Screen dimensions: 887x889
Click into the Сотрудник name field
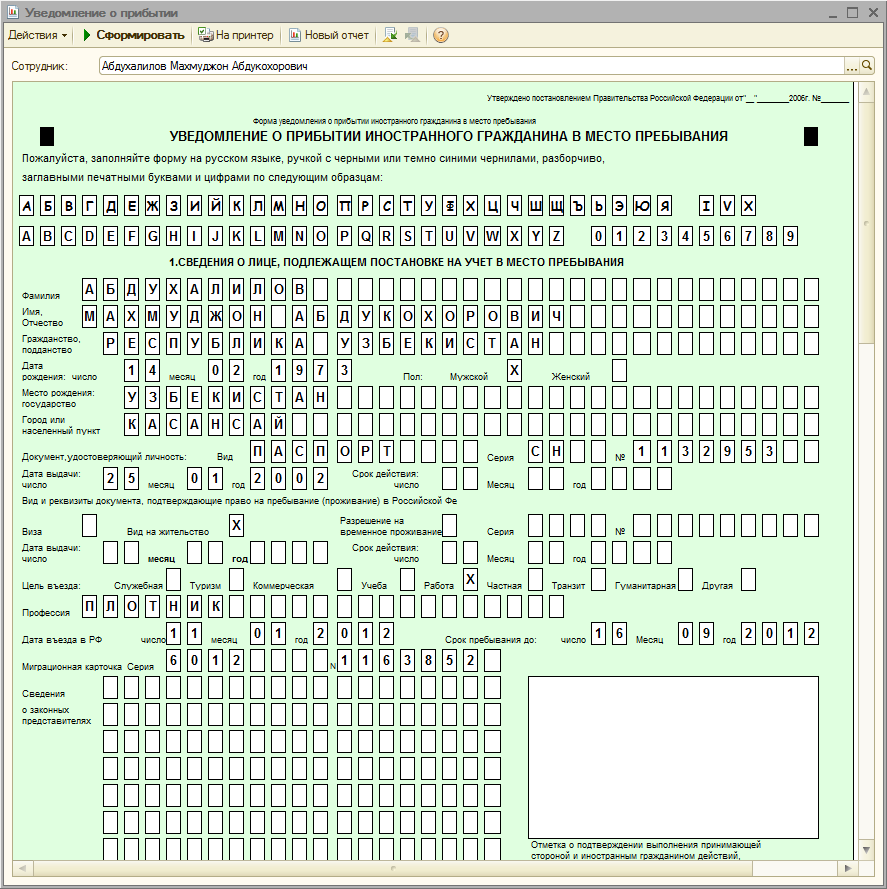(470, 66)
